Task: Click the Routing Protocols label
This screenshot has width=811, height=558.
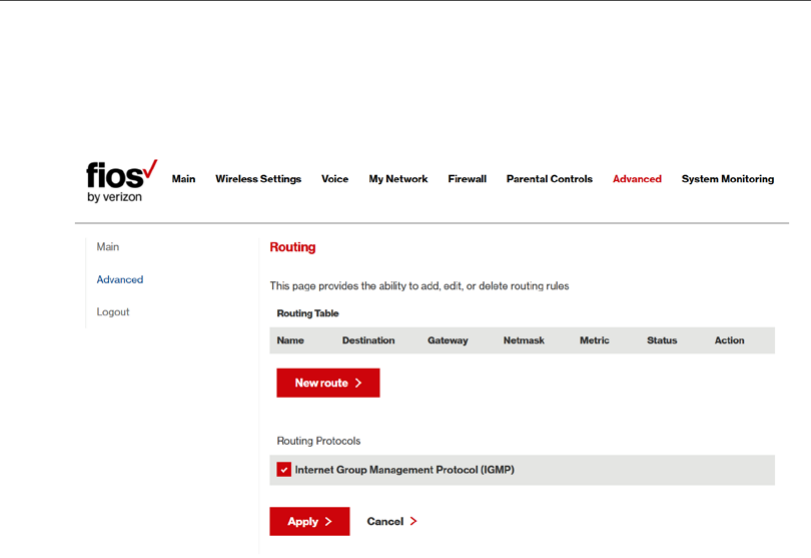Action: [x=319, y=441]
